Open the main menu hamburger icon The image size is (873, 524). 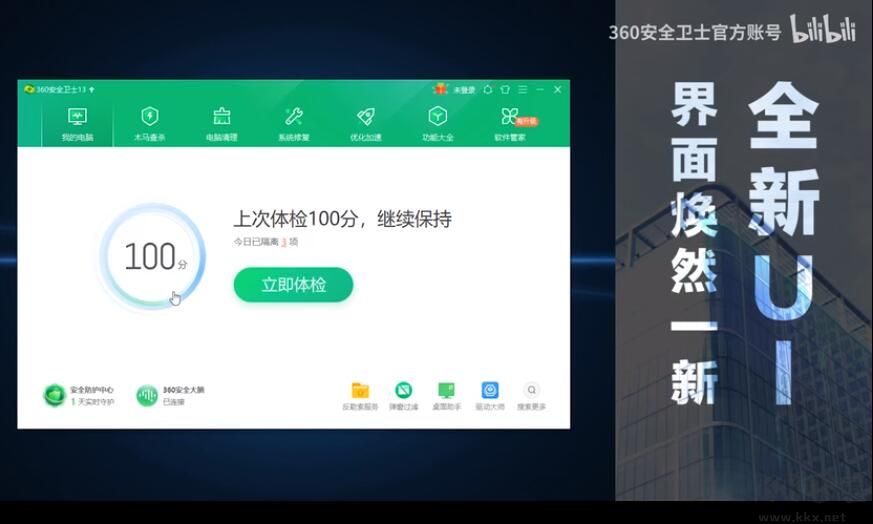click(522, 90)
